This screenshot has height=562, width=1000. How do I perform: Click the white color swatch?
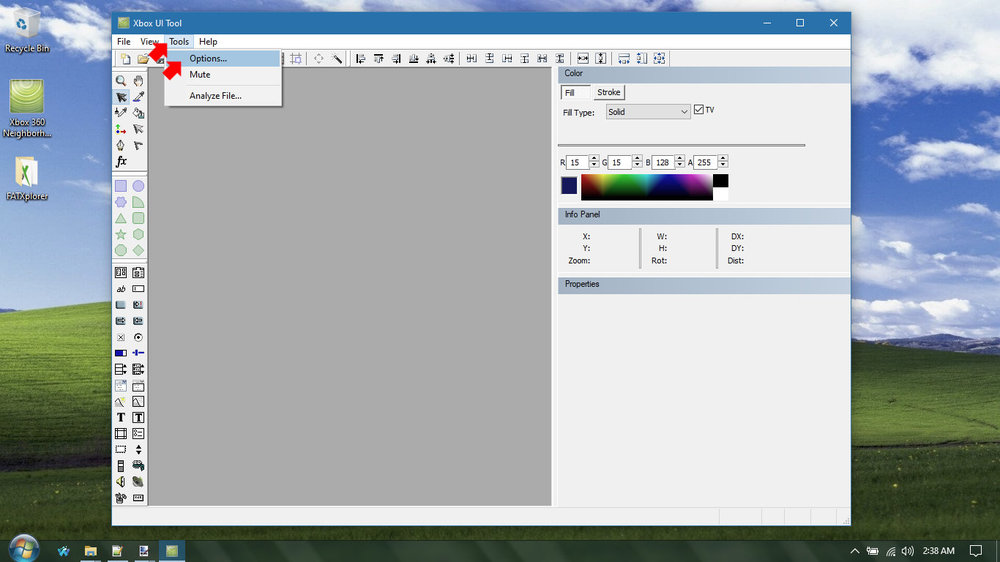[x=720, y=194]
